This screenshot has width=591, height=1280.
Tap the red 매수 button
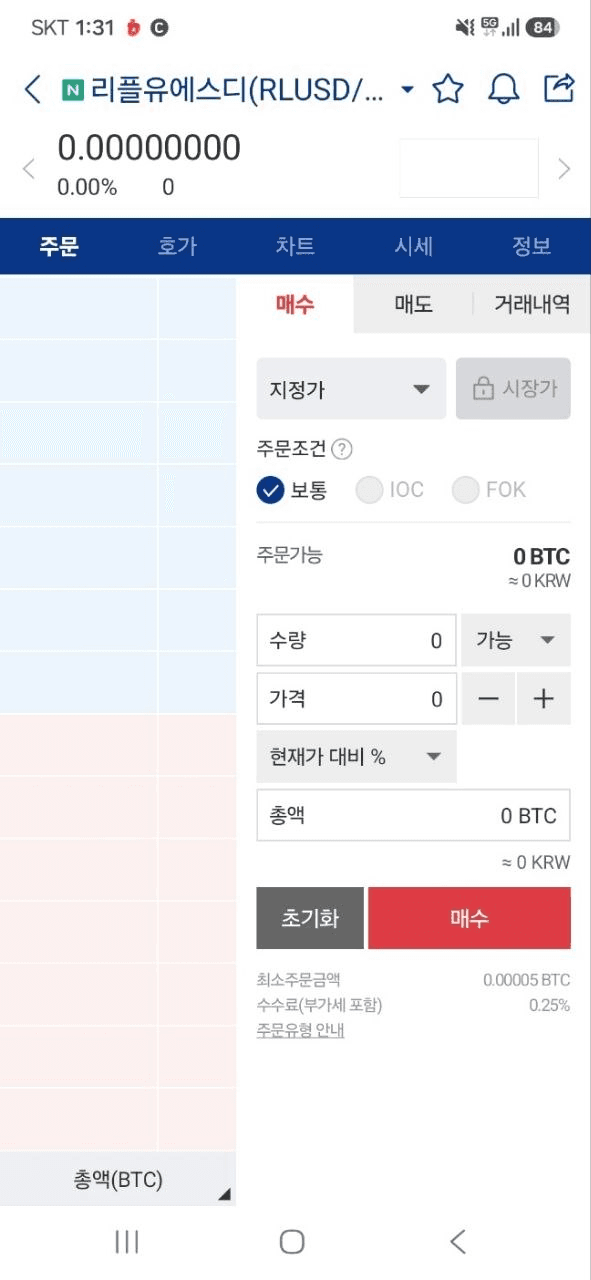[469, 918]
